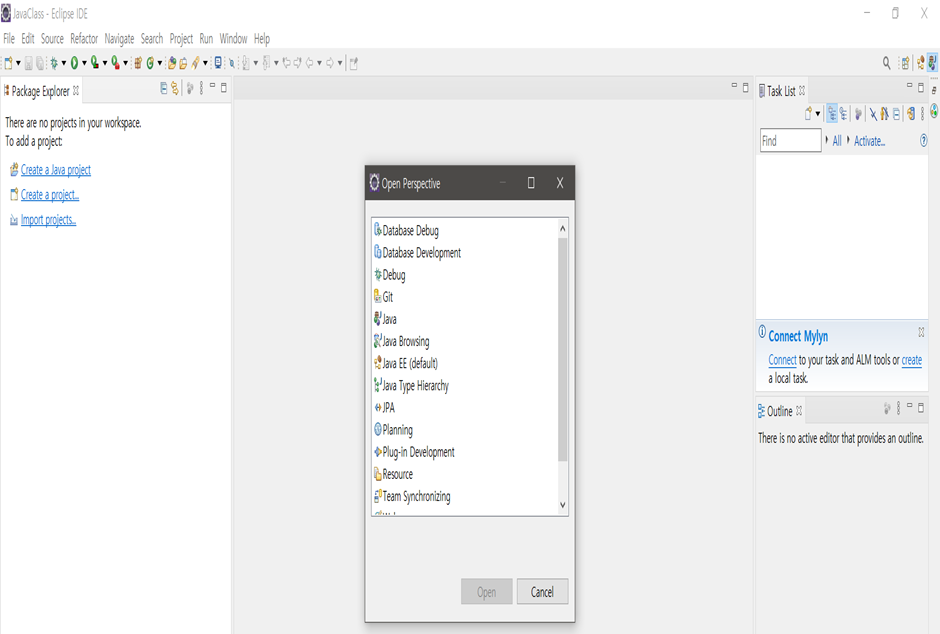Open the Source menu
This screenshot has height=634, width=940.
coord(52,38)
